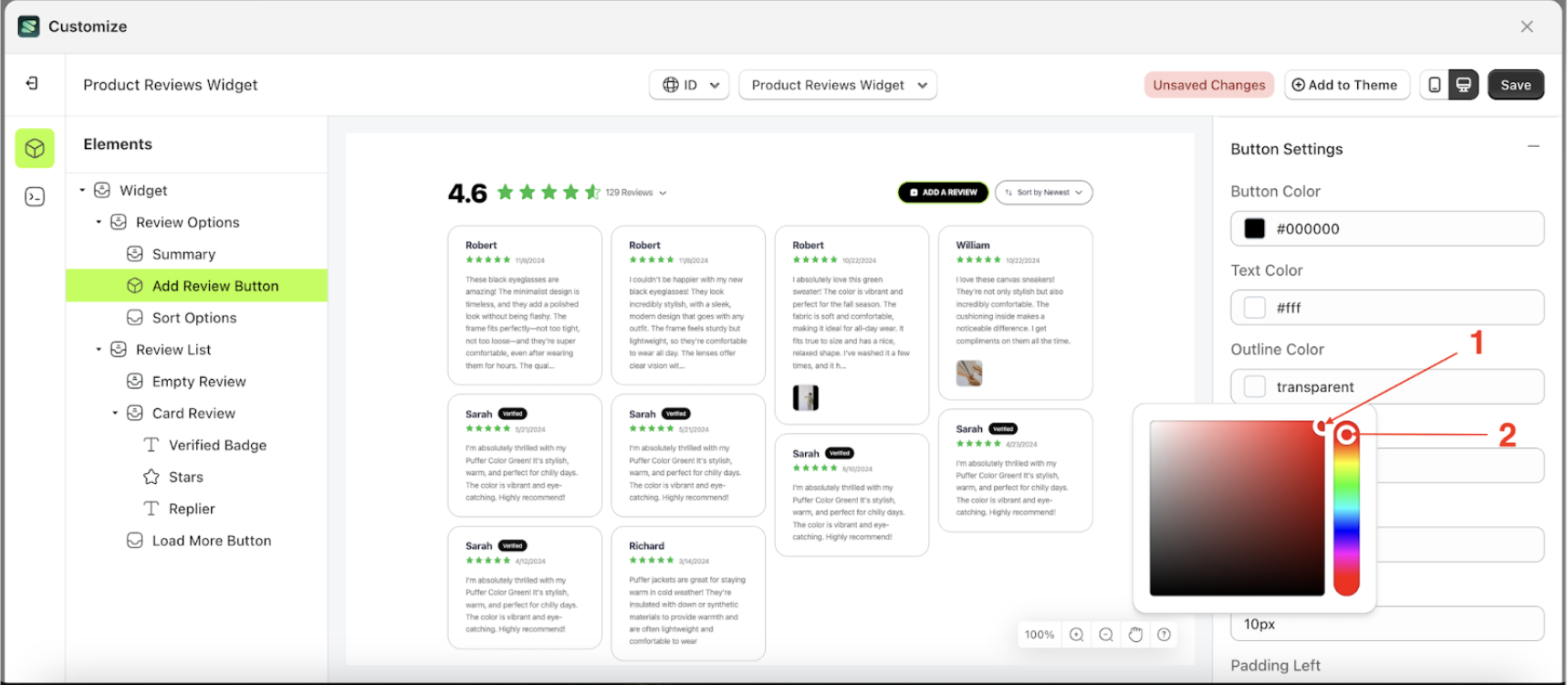Open the ID language dropdown
This screenshot has width=1568, height=685.
click(689, 85)
